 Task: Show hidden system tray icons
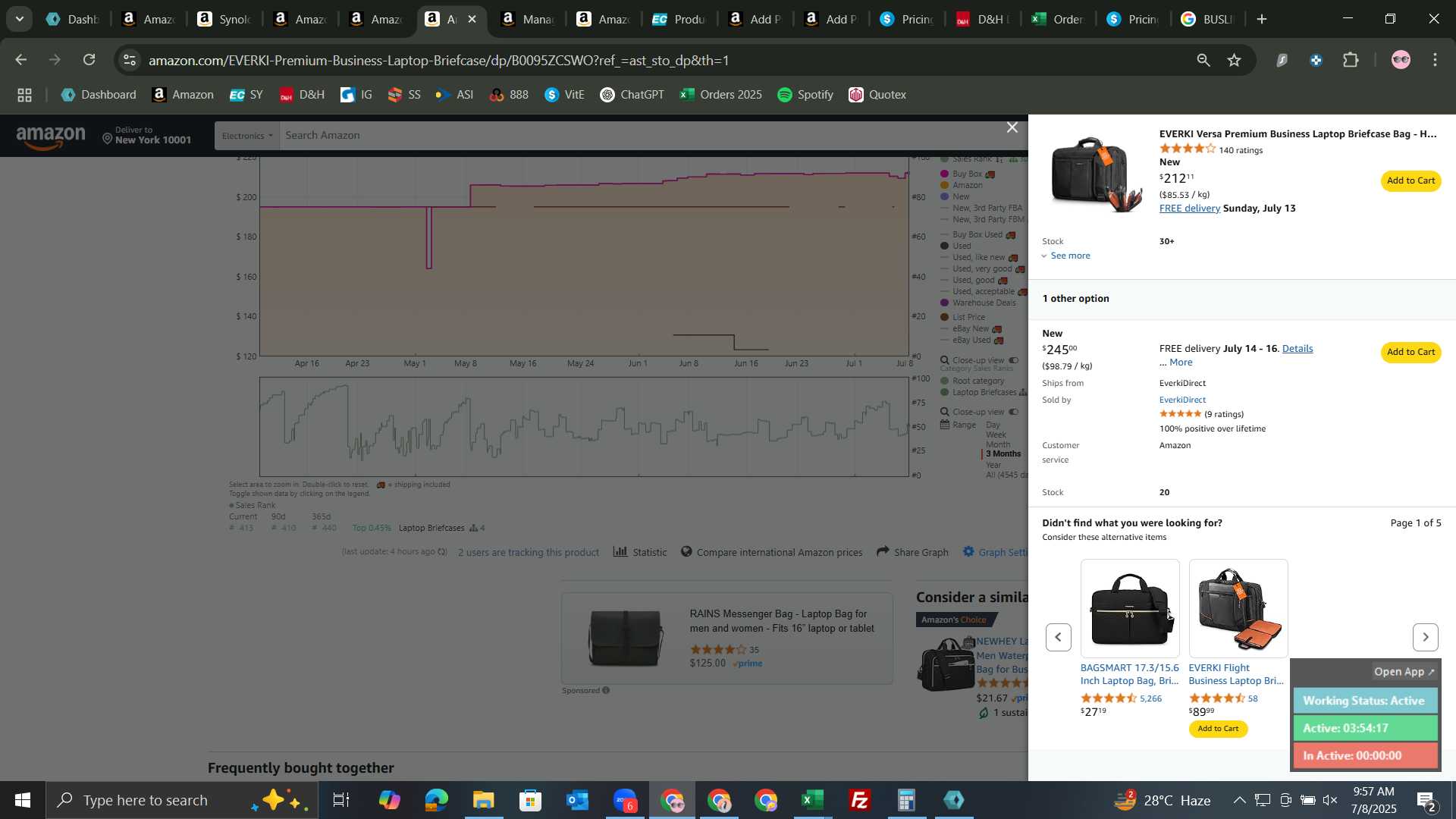coord(1238,800)
